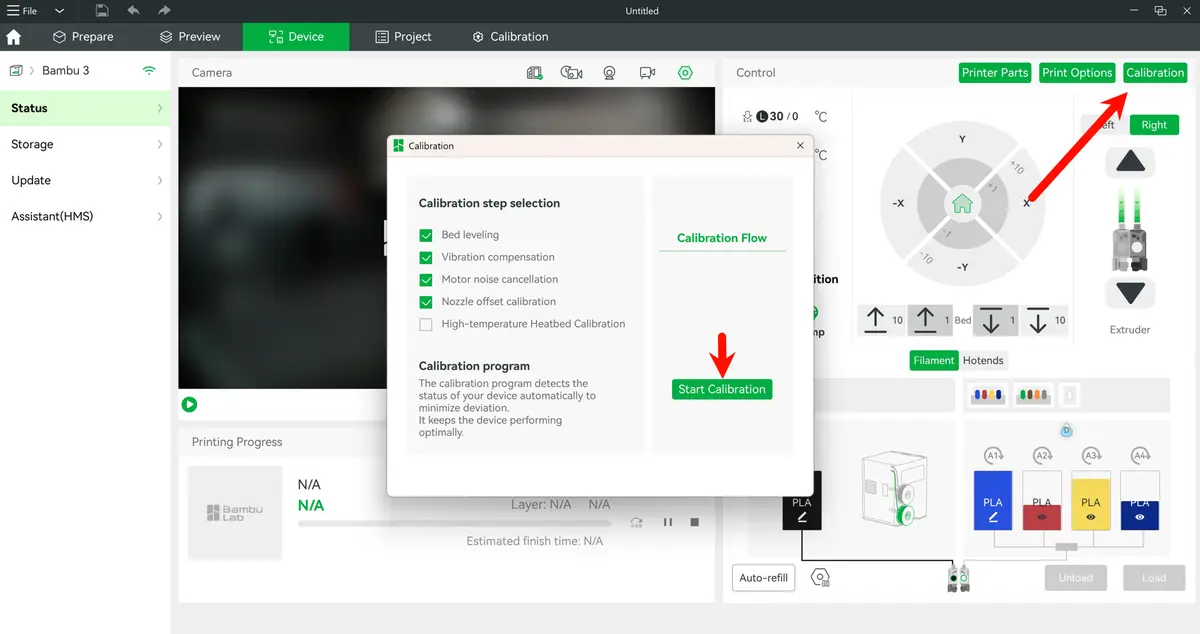Click the home axes button in the jog dial
The image size is (1200, 634).
click(x=962, y=204)
